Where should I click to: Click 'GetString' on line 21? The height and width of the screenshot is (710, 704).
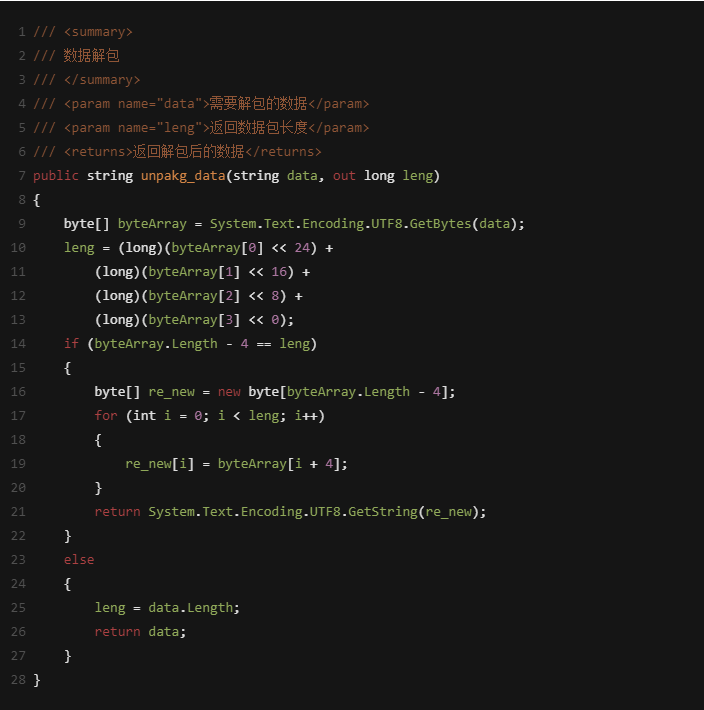[x=383, y=512]
